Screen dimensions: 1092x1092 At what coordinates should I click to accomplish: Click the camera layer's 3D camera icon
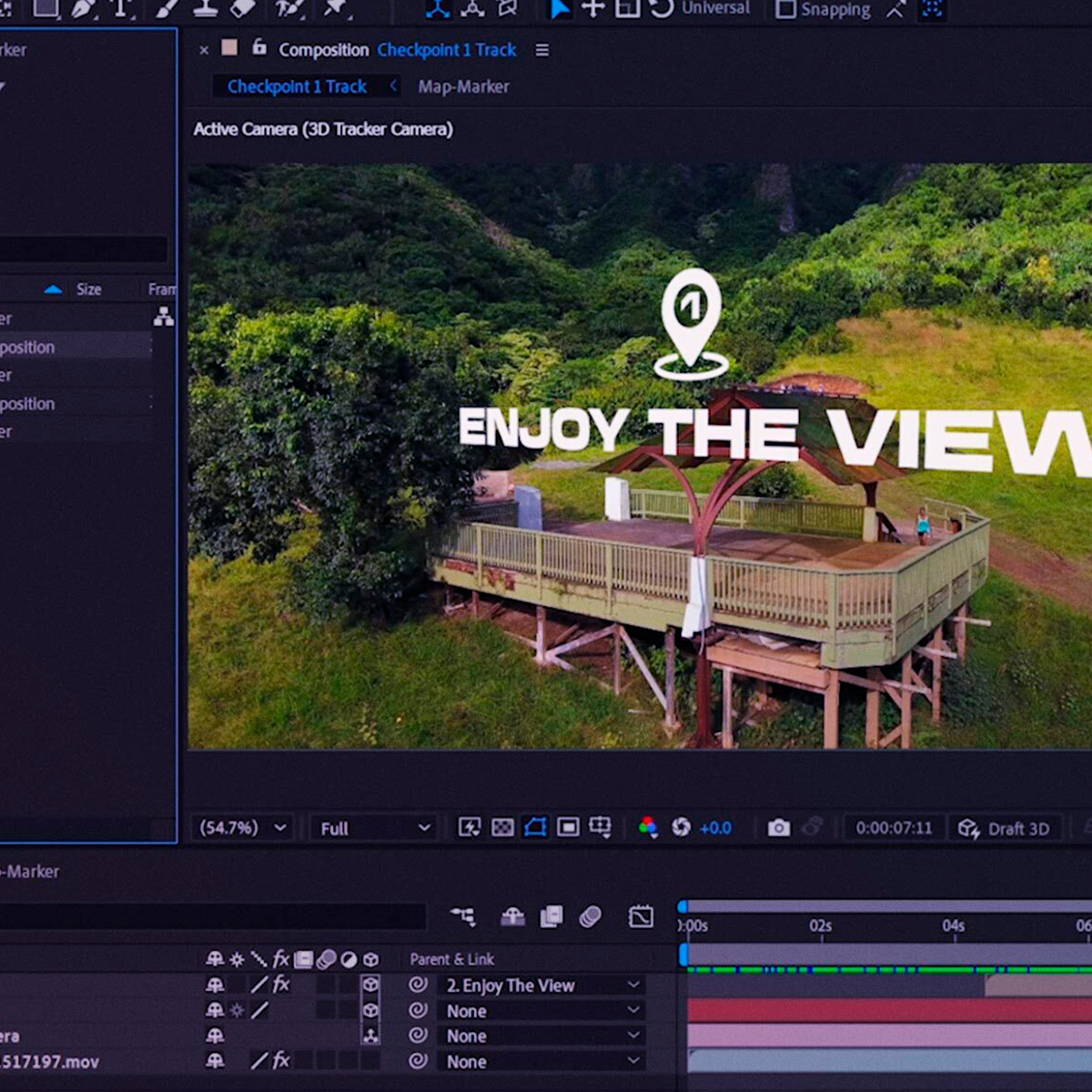click(370, 1036)
